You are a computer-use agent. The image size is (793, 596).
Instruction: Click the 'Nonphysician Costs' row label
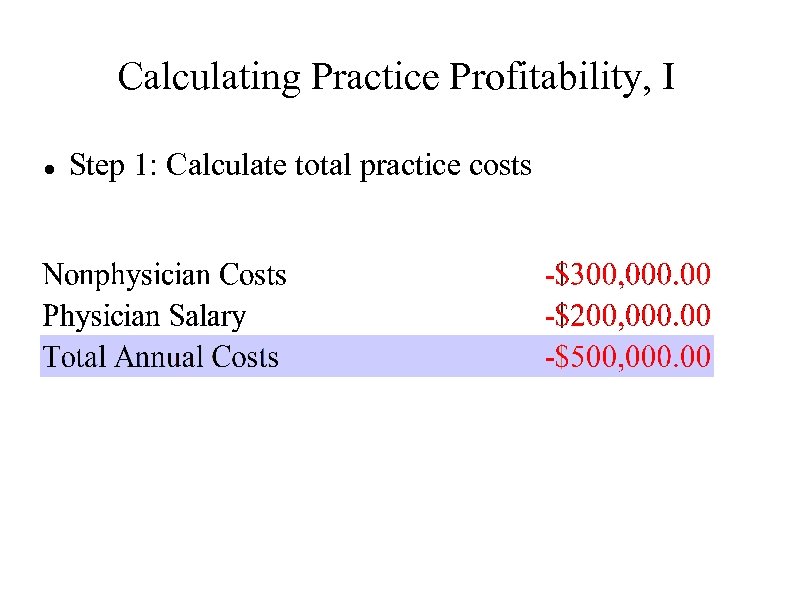click(164, 275)
